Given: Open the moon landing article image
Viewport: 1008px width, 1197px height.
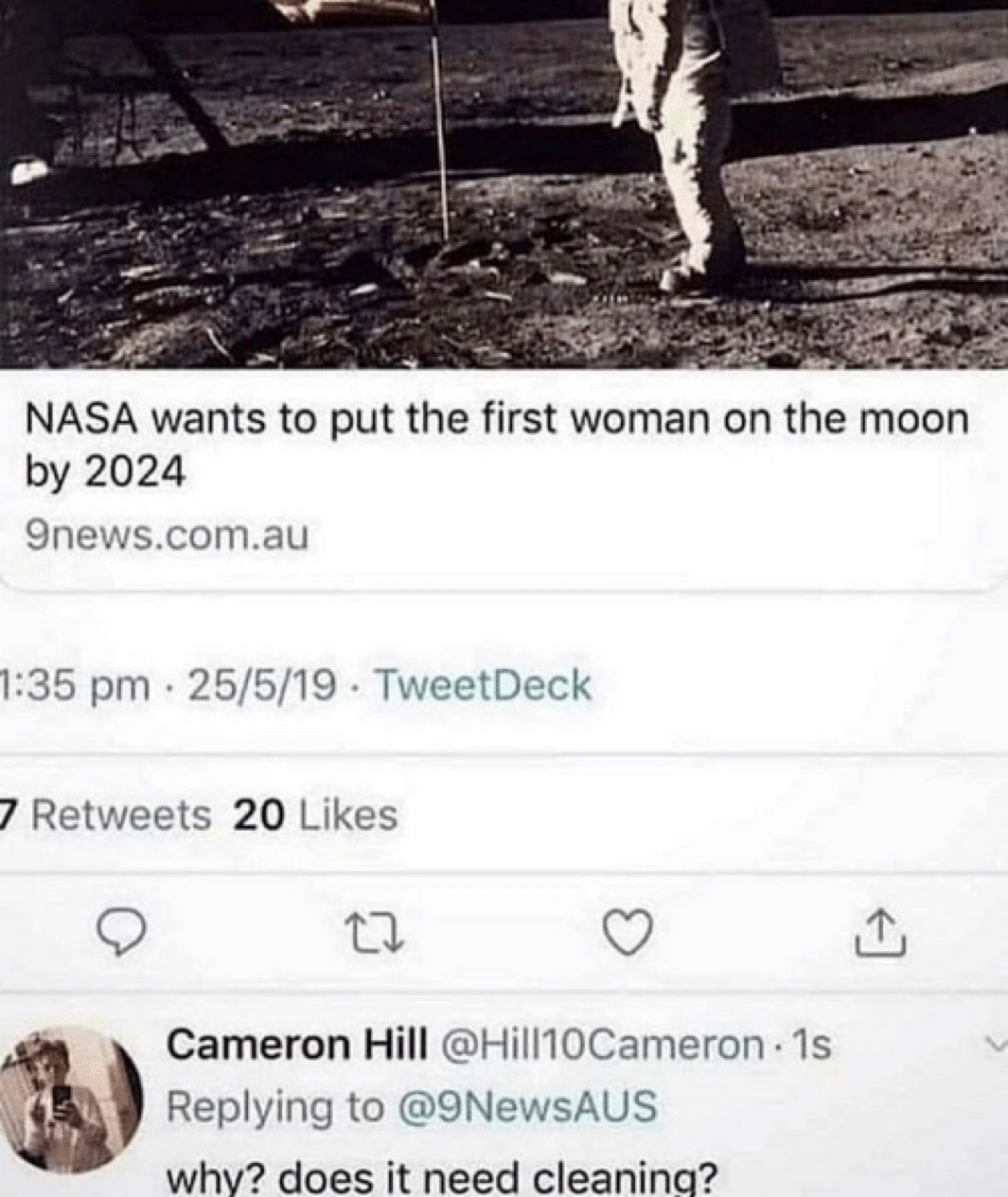Looking at the screenshot, I should click(x=504, y=185).
